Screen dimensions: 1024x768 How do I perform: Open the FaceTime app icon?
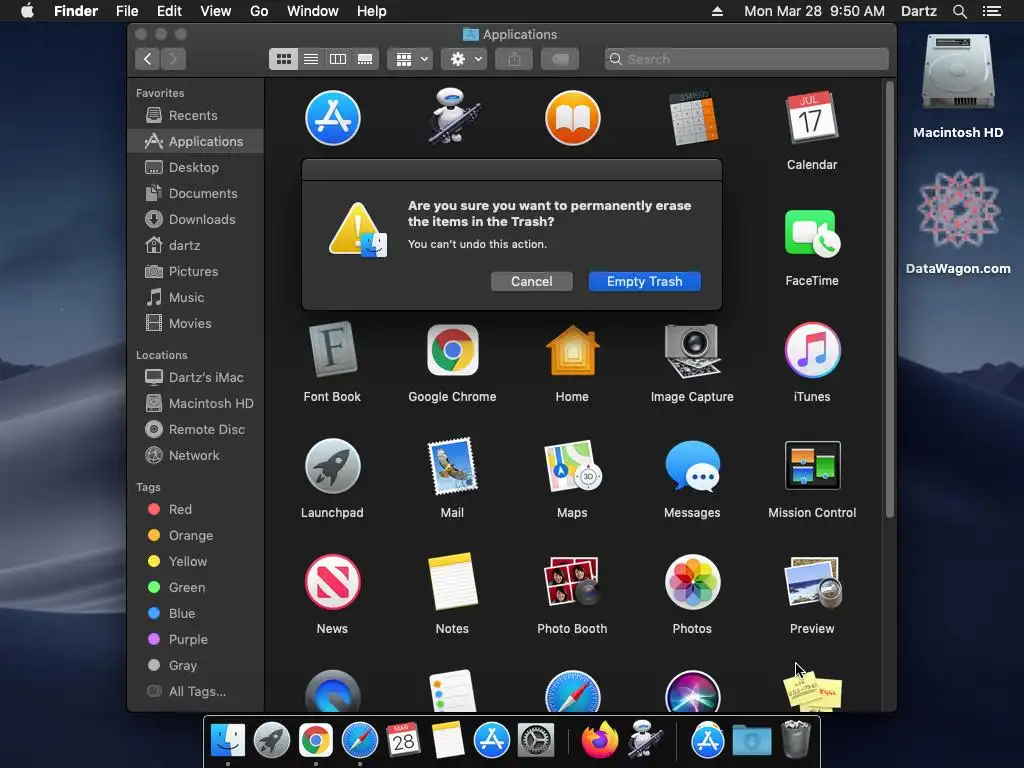point(812,234)
